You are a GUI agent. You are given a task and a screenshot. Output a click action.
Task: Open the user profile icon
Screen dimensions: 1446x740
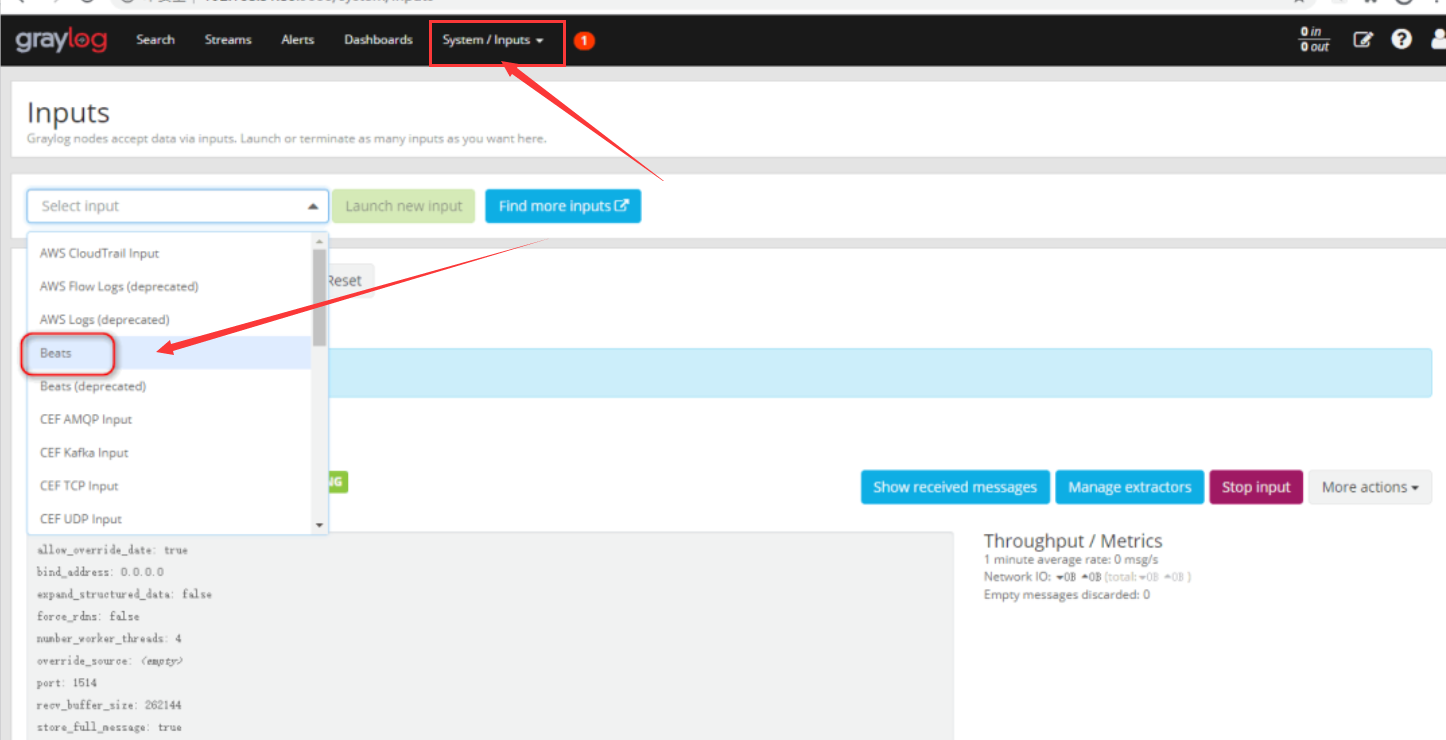[1438, 40]
